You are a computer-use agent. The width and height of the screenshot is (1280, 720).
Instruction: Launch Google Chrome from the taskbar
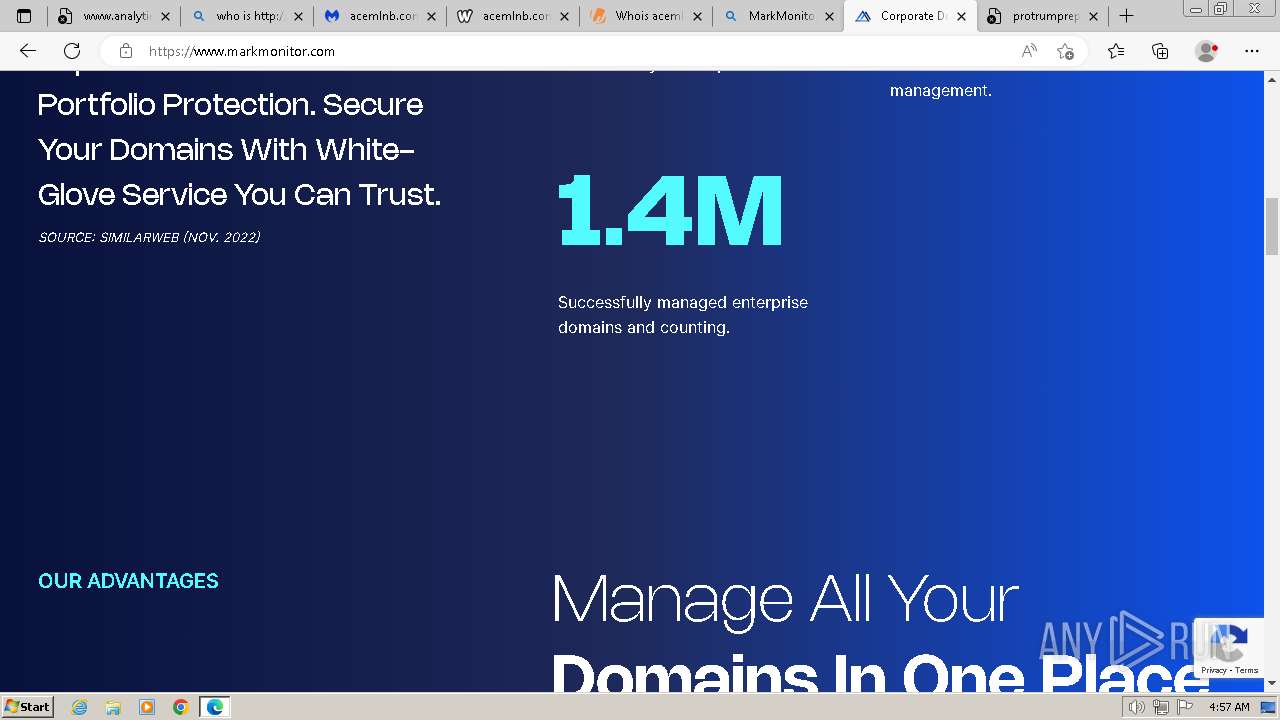point(181,707)
